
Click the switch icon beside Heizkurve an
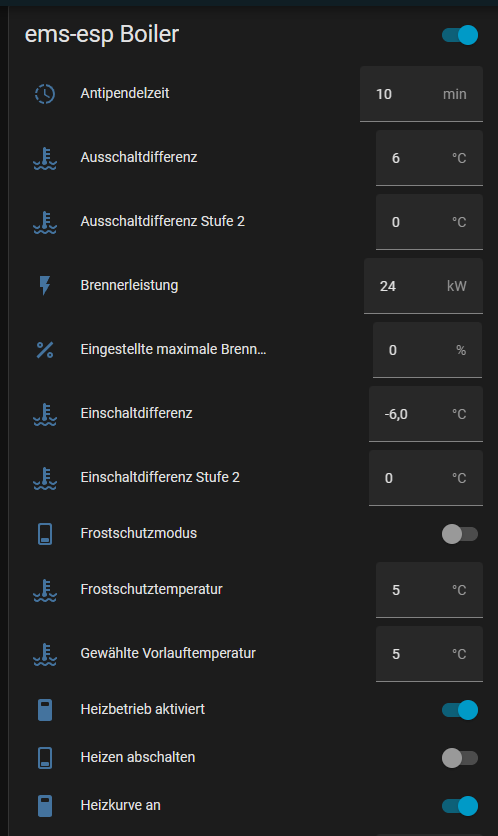coord(45,806)
